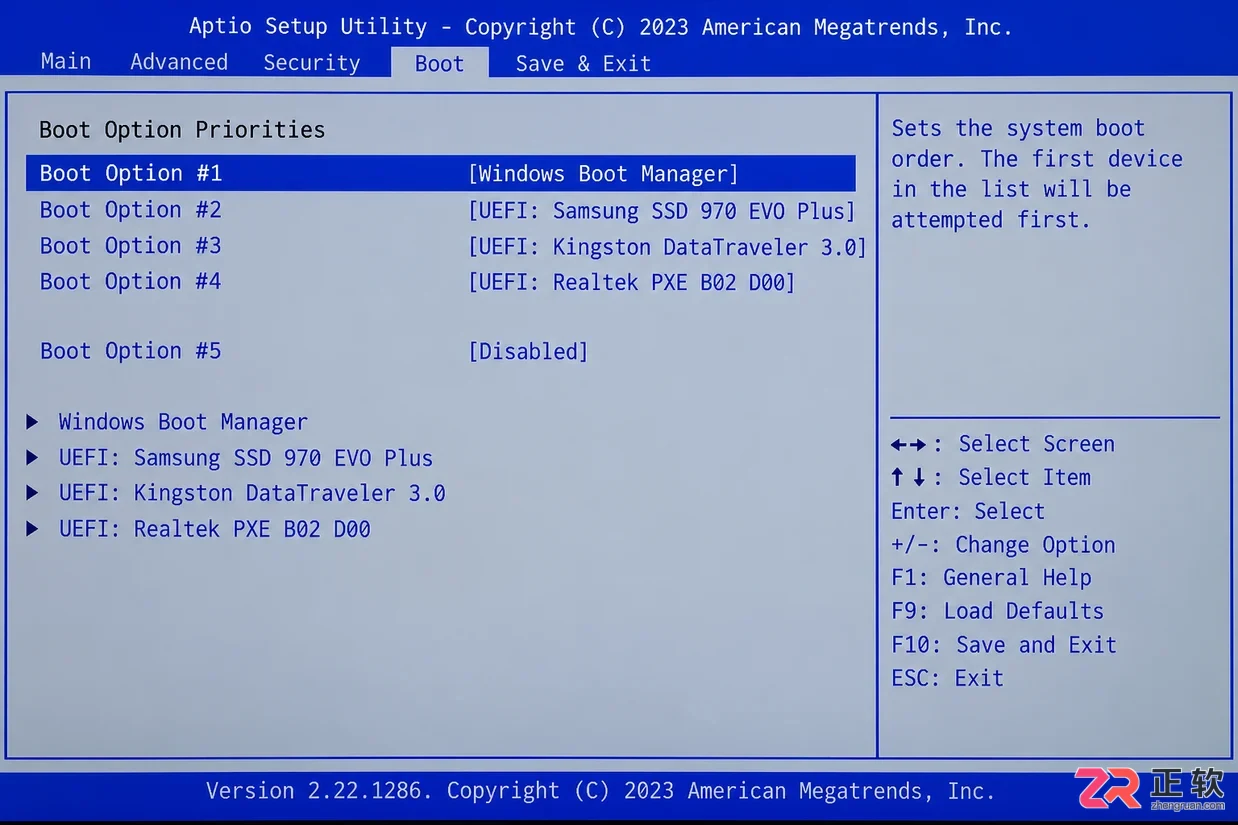Screen dimensions: 1238x825
Task: Click the '+/-: Change Option' hint
Action: [x=1003, y=545]
